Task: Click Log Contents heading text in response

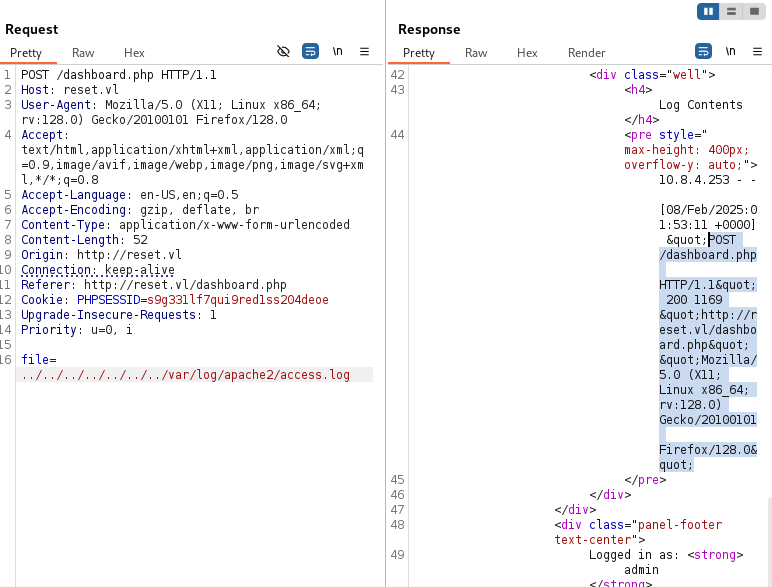Action: pos(701,105)
